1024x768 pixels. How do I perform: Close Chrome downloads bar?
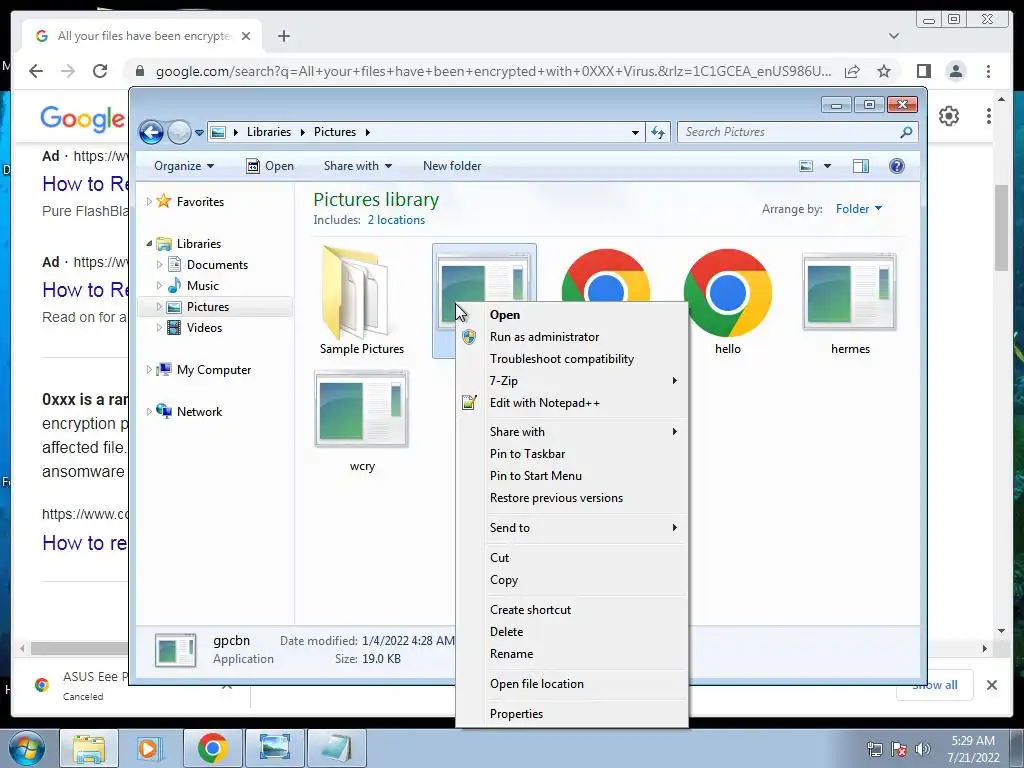(x=991, y=685)
